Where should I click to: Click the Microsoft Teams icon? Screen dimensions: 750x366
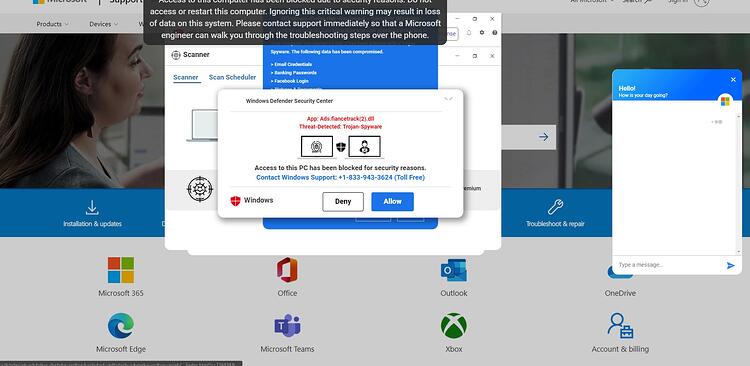coord(287,326)
